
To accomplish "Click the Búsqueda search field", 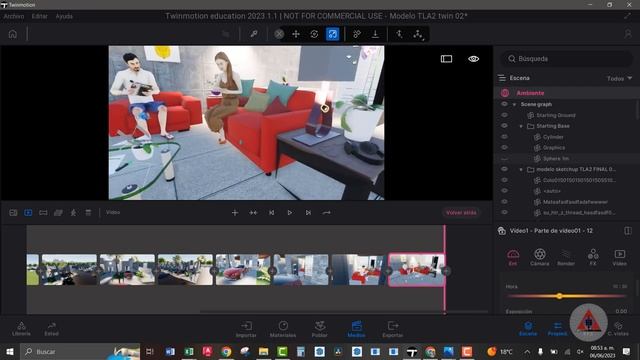I will coord(567,59).
